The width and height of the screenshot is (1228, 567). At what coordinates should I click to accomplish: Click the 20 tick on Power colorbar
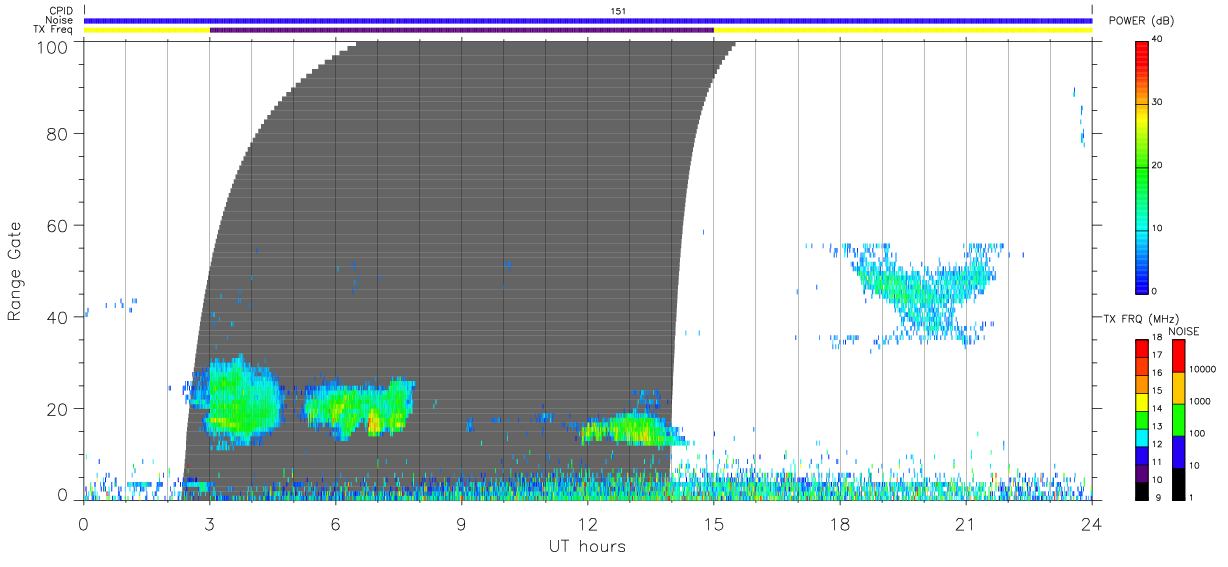1158,165
